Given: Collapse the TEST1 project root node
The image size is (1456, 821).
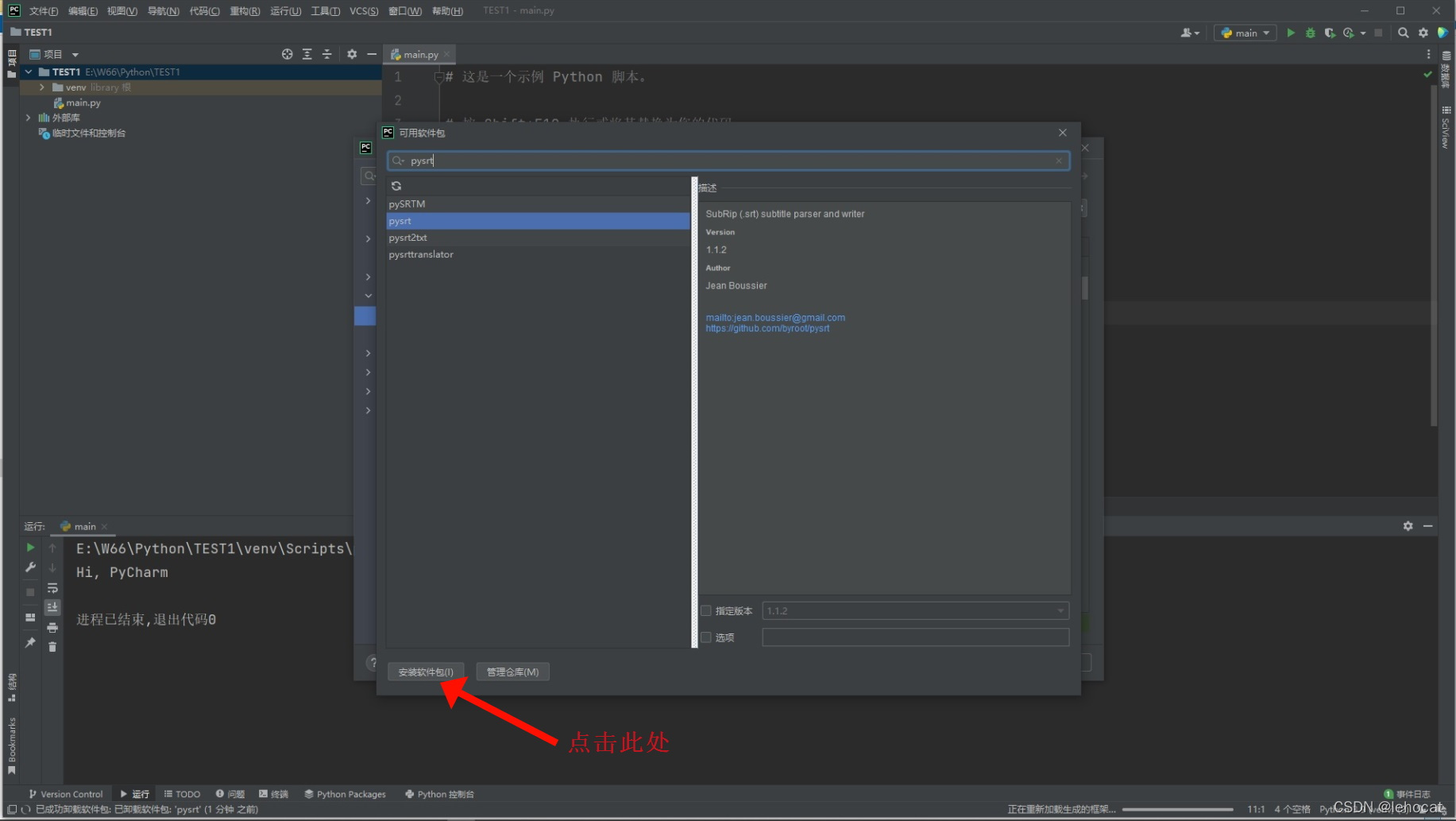Looking at the screenshot, I should (x=29, y=72).
